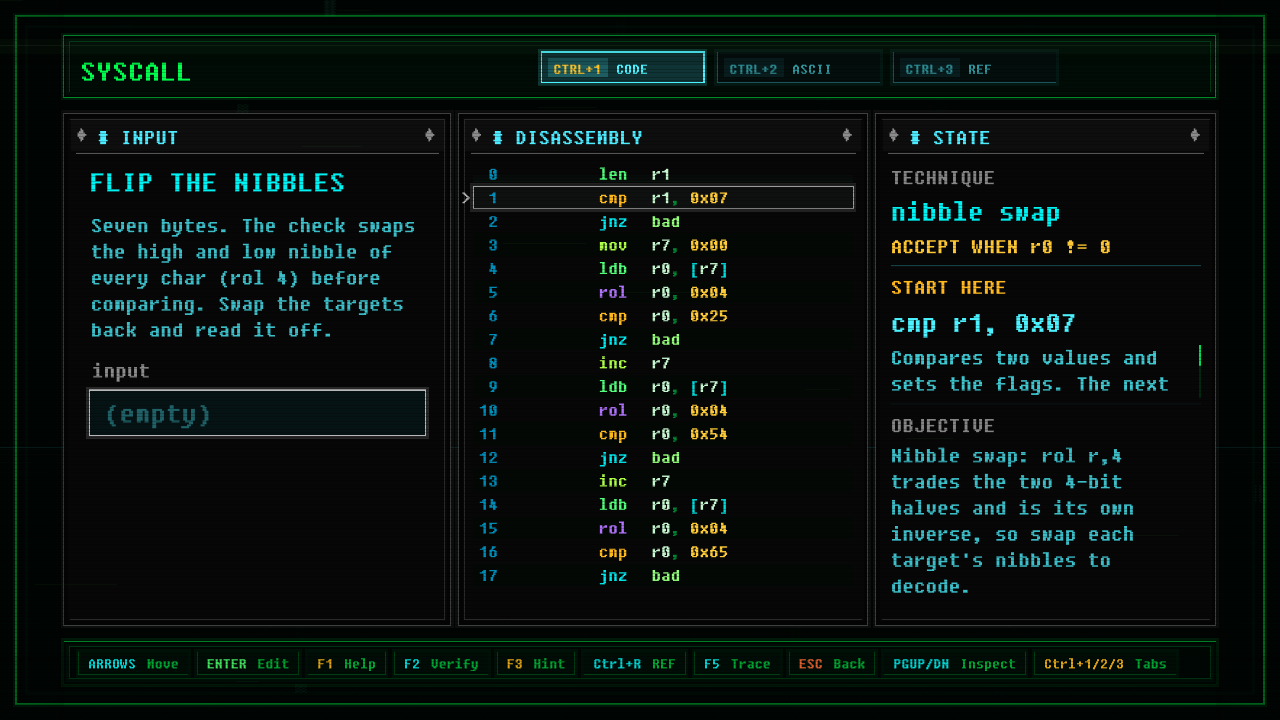Click the PGUP/DN Inspect shortcut
This screenshot has width=1280, height=720.
tap(954, 664)
